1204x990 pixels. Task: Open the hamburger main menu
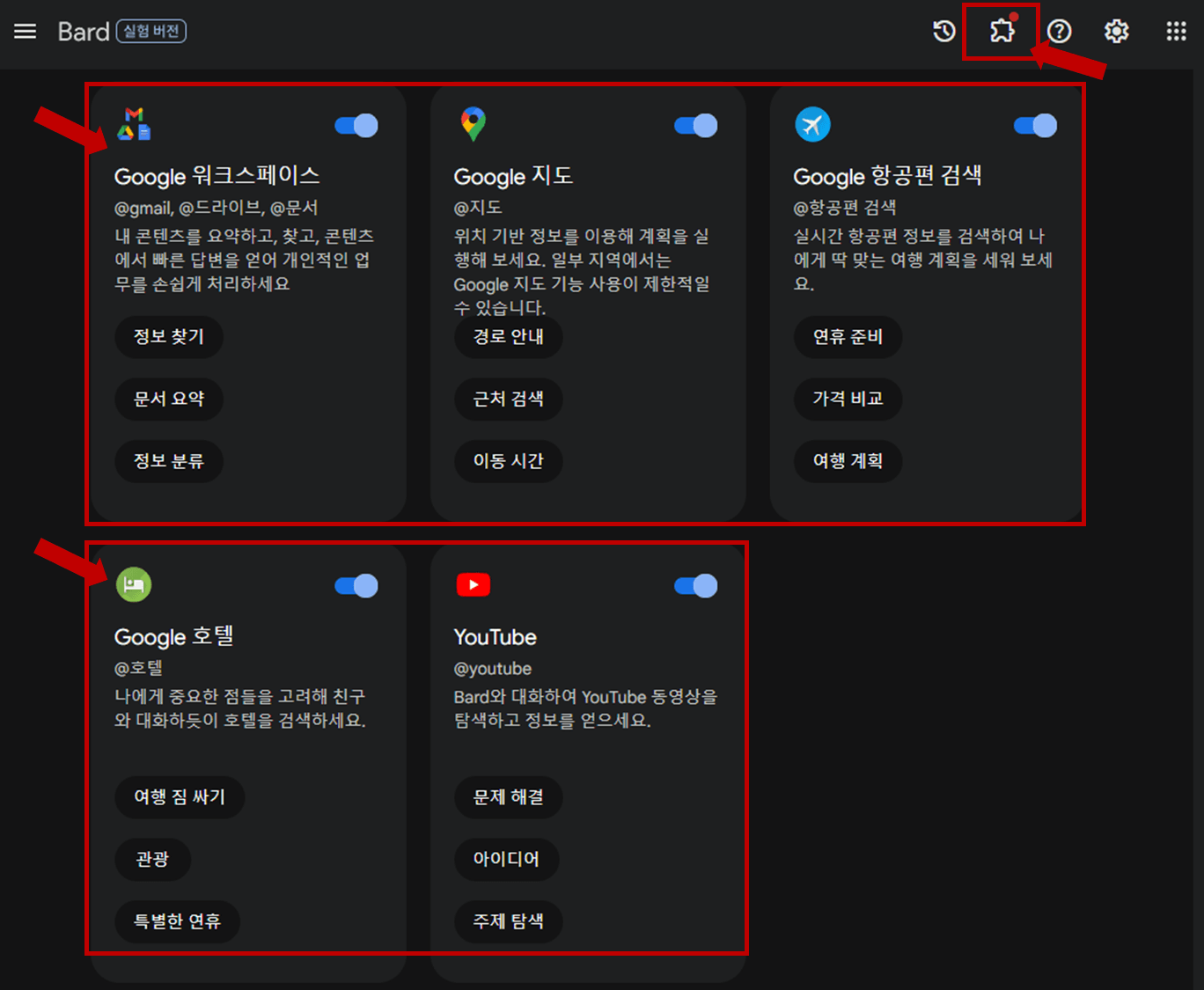(25, 32)
